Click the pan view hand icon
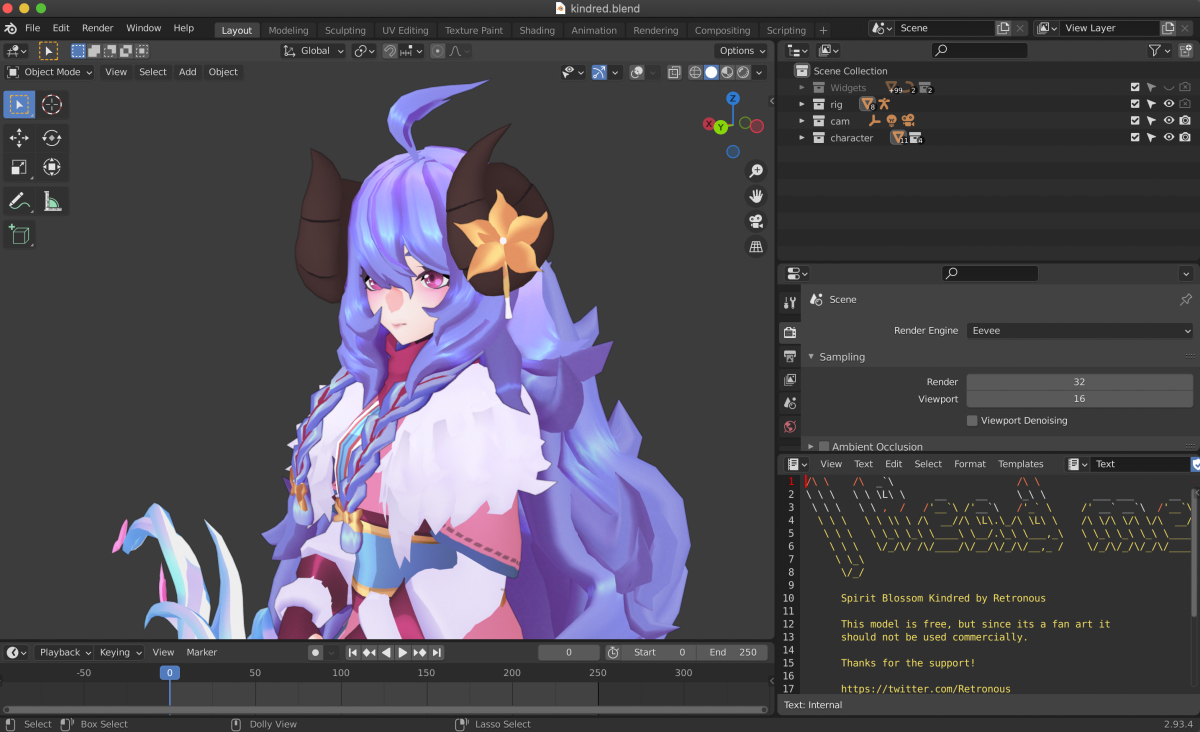 (756, 196)
